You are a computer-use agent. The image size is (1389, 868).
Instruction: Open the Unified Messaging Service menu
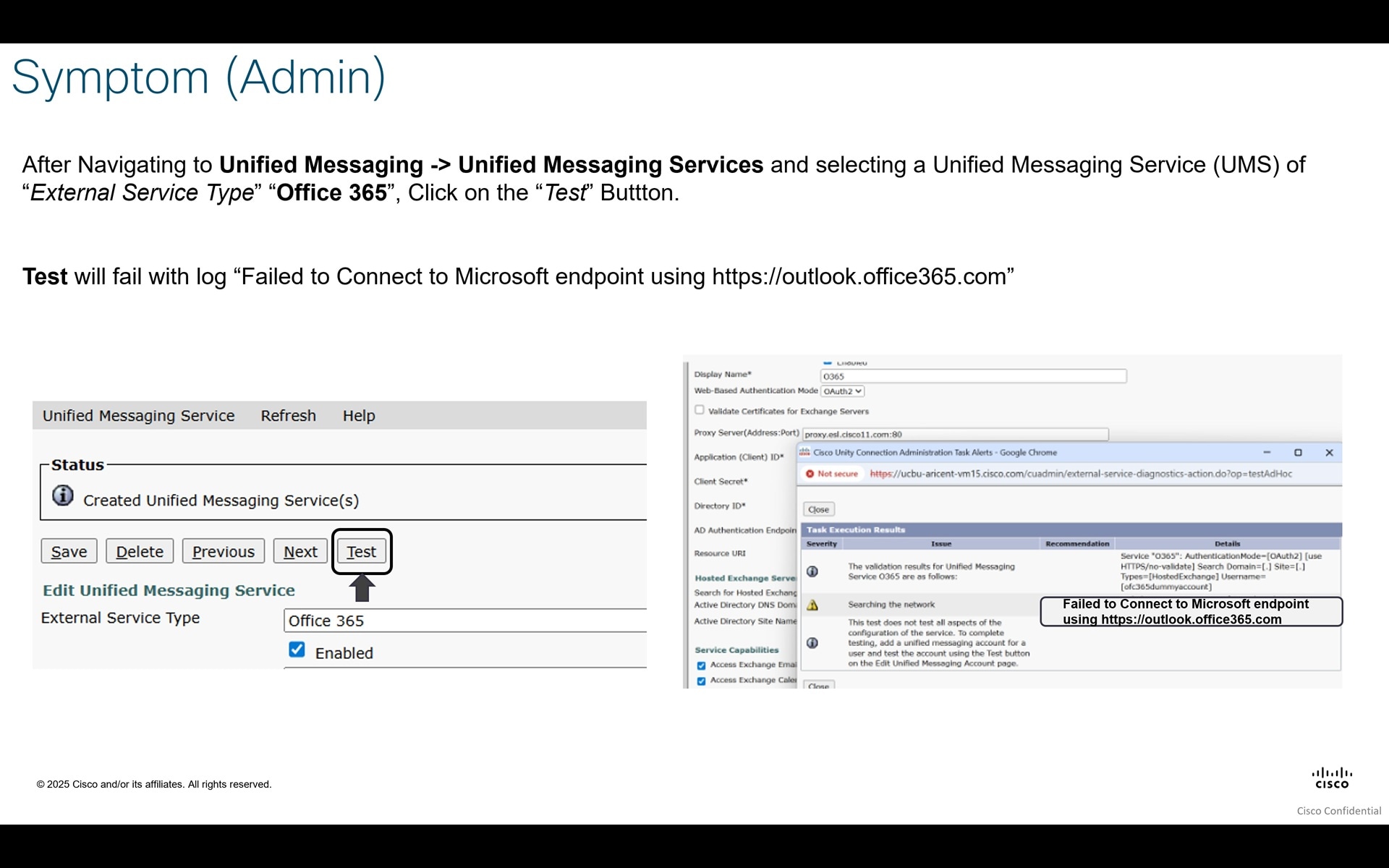(x=138, y=416)
